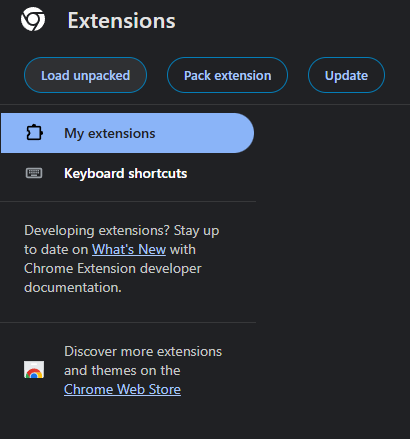
Task: Load an unpacked extension
Action: pyautogui.click(x=85, y=75)
